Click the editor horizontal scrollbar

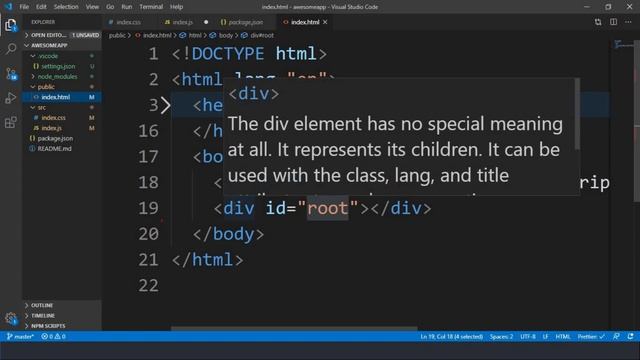(x=294, y=328)
